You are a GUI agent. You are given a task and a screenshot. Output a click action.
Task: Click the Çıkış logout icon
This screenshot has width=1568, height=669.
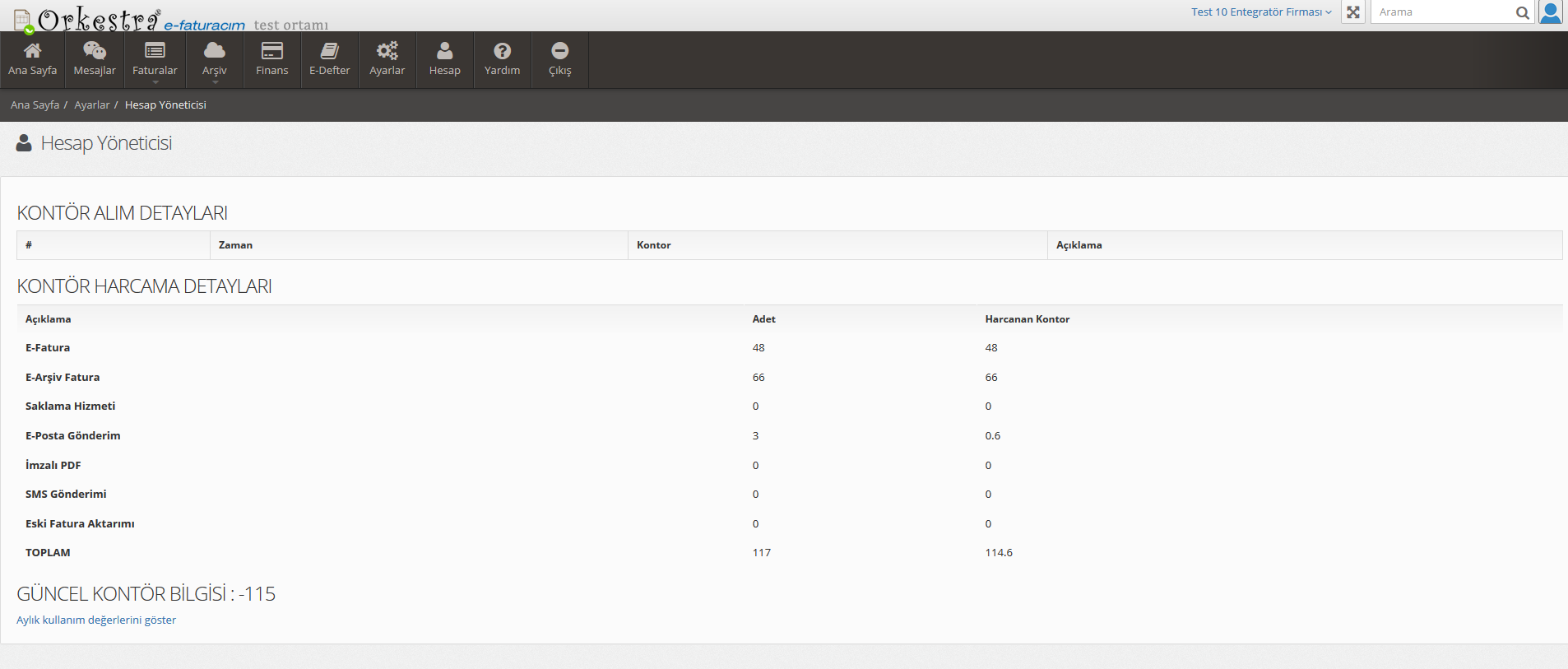click(x=560, y=51)
